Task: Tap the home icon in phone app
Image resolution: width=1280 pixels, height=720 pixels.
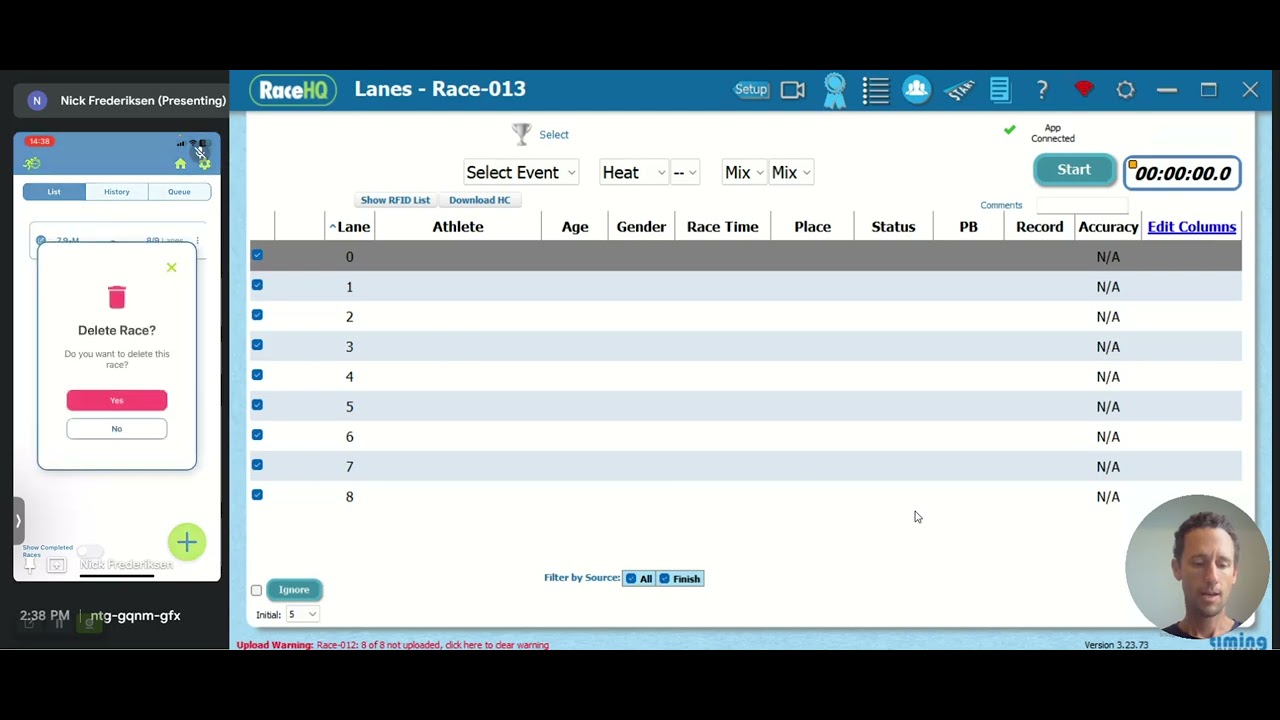Action: click(x=180, y=164)
